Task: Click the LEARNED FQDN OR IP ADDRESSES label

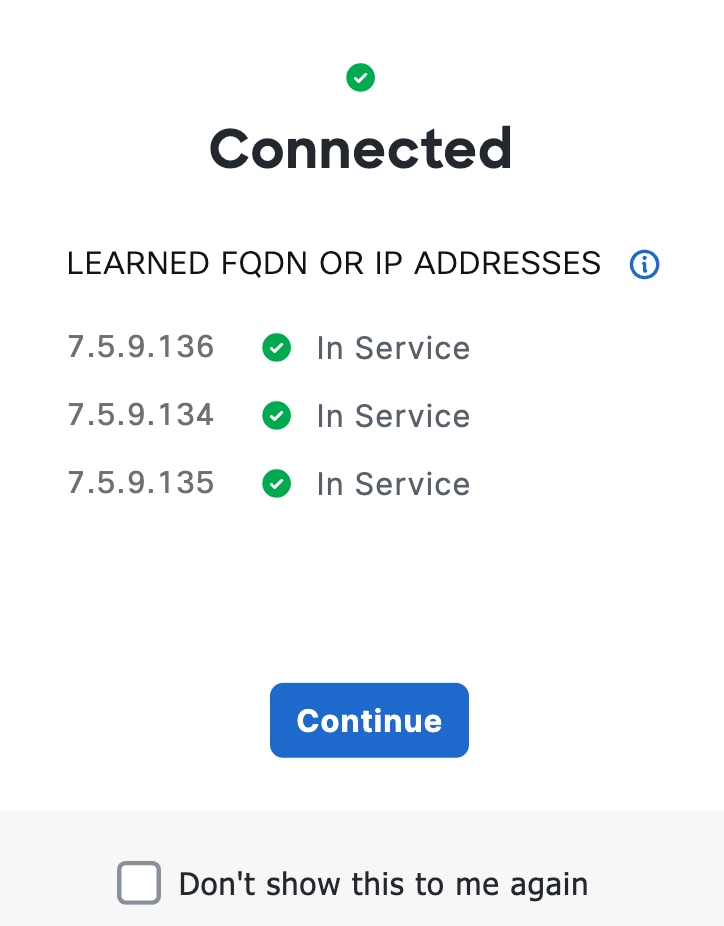Action: click(x=334, y=263)
